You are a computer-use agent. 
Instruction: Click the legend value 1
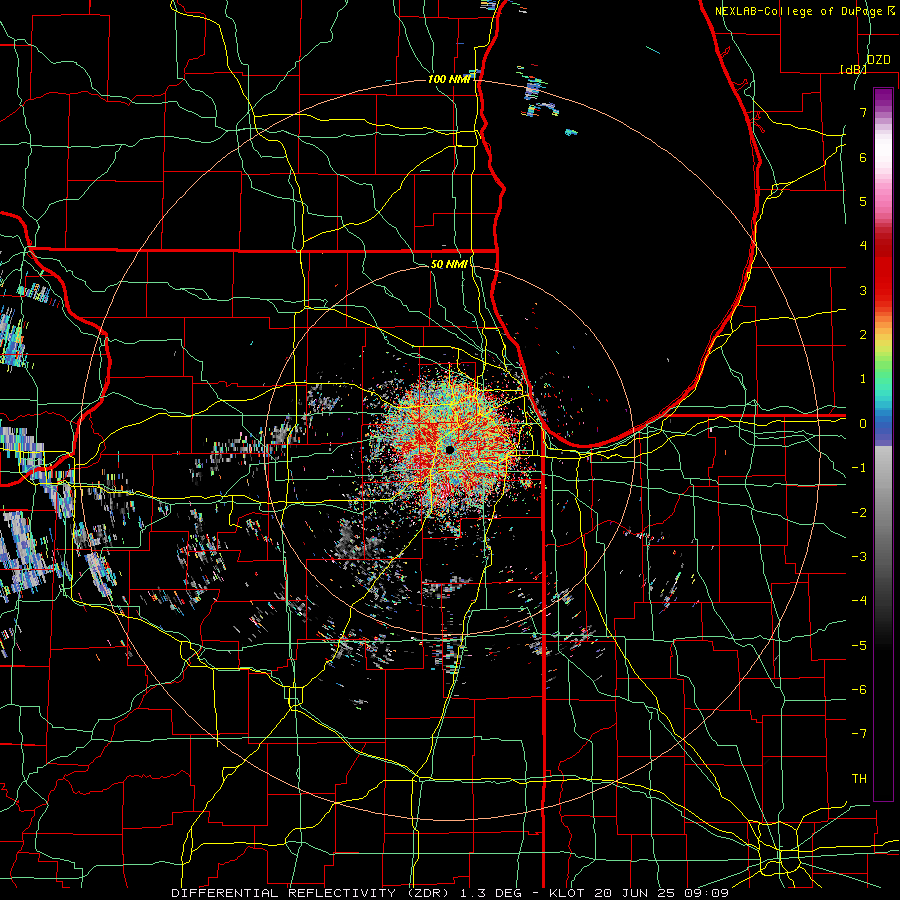coord(863,379)
